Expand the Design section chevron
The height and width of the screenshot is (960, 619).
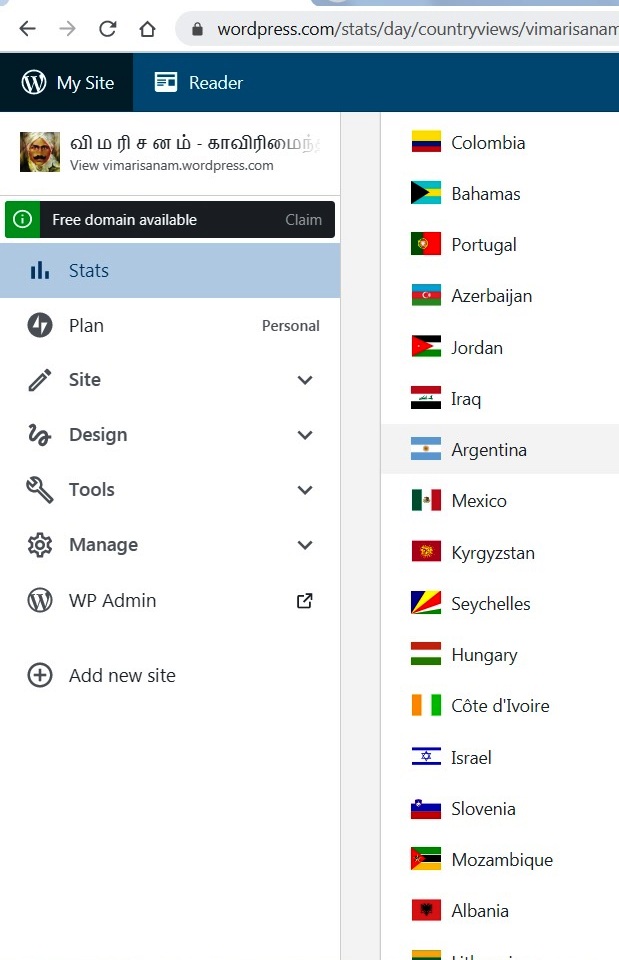coord(305,435)
